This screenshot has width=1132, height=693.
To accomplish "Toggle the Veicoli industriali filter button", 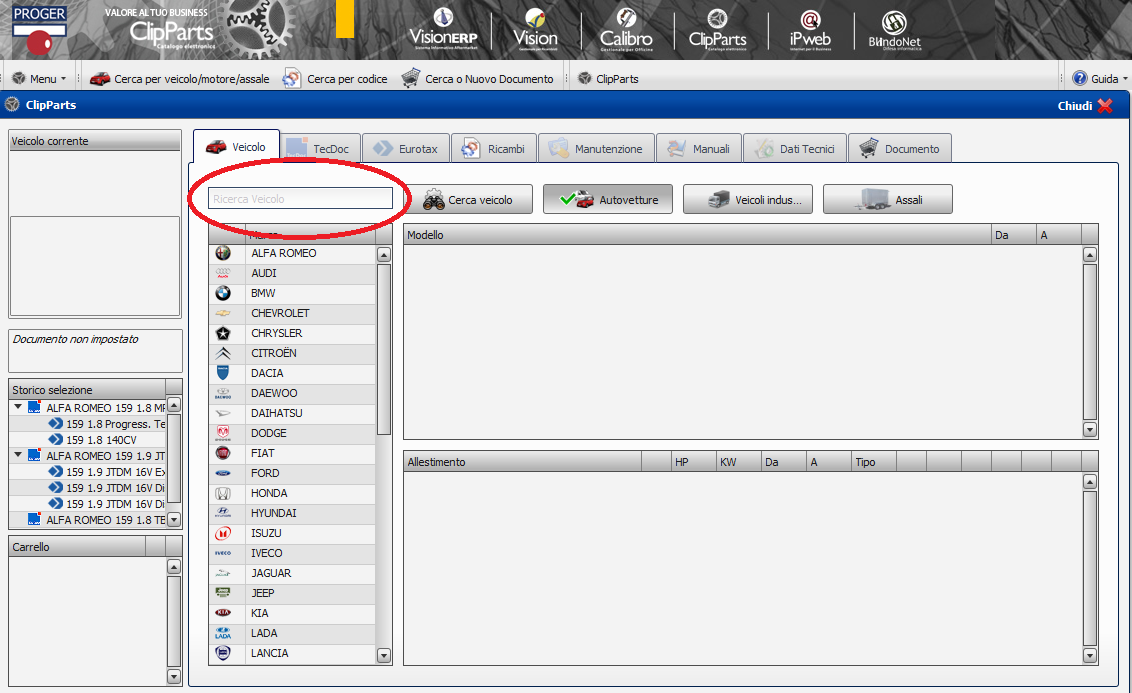I will point(748,200).
